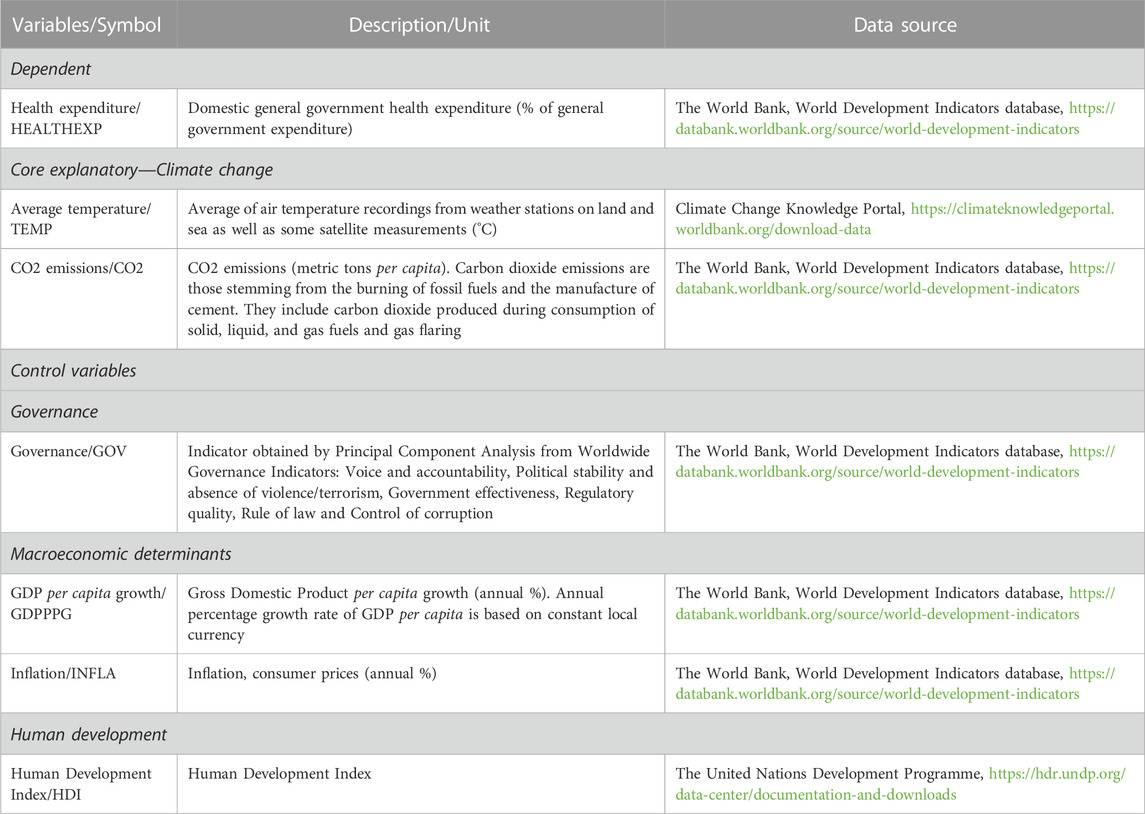This screenshot has height=814, width=1145.
Task: Select the Control variables section row
Action: click(572, 370)
